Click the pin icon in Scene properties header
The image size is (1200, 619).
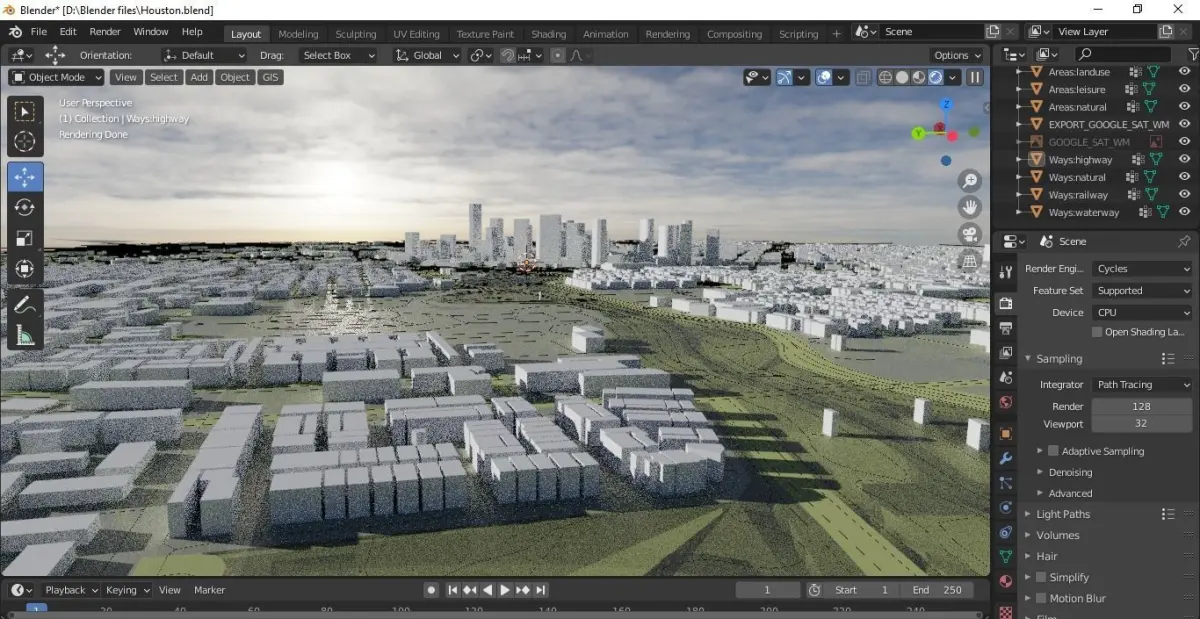point(1184,241)
